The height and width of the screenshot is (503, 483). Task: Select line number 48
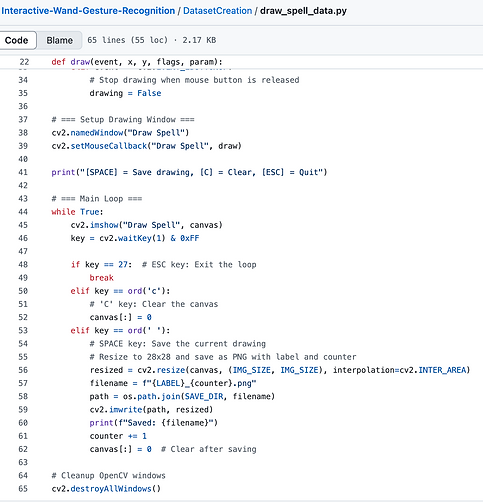click(23, 264)
